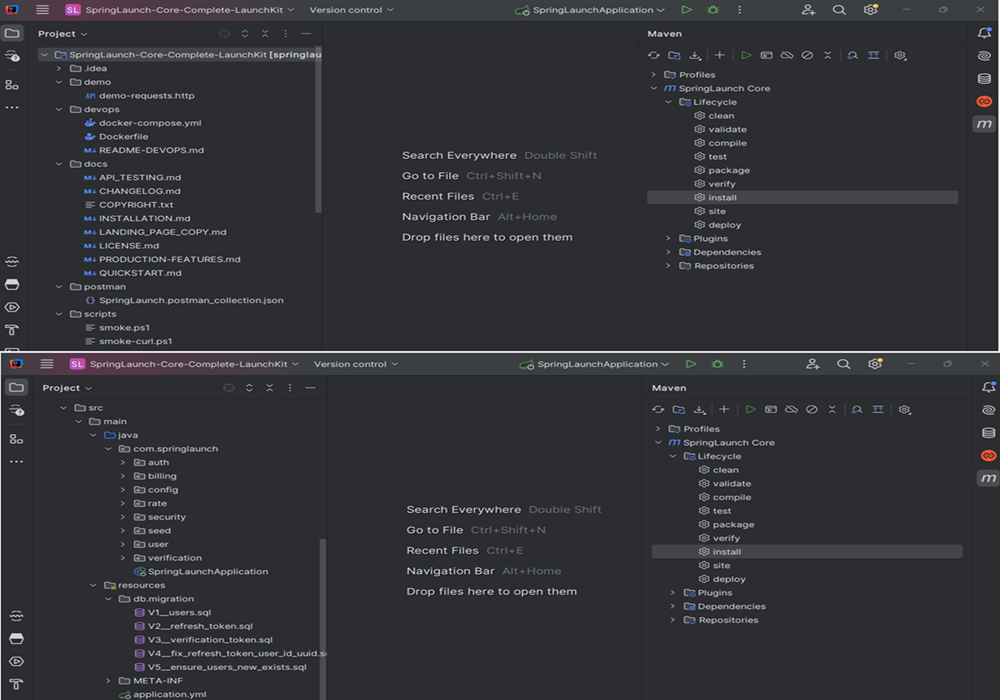1000x700 pixels.
Task: Expand Profiles node in top Maven panel
Action: [653, 75]
